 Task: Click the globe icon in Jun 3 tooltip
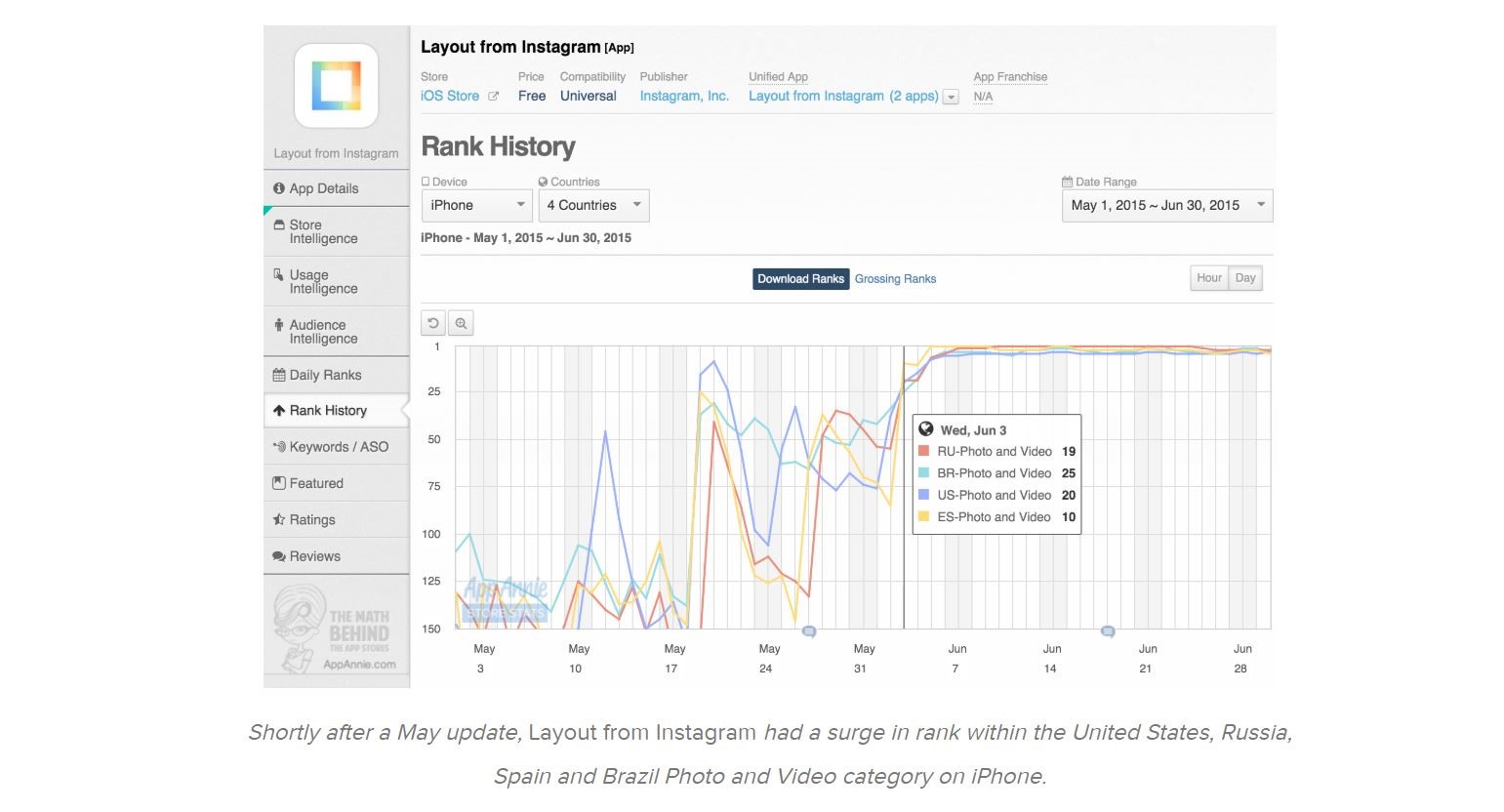pos(926,429)
